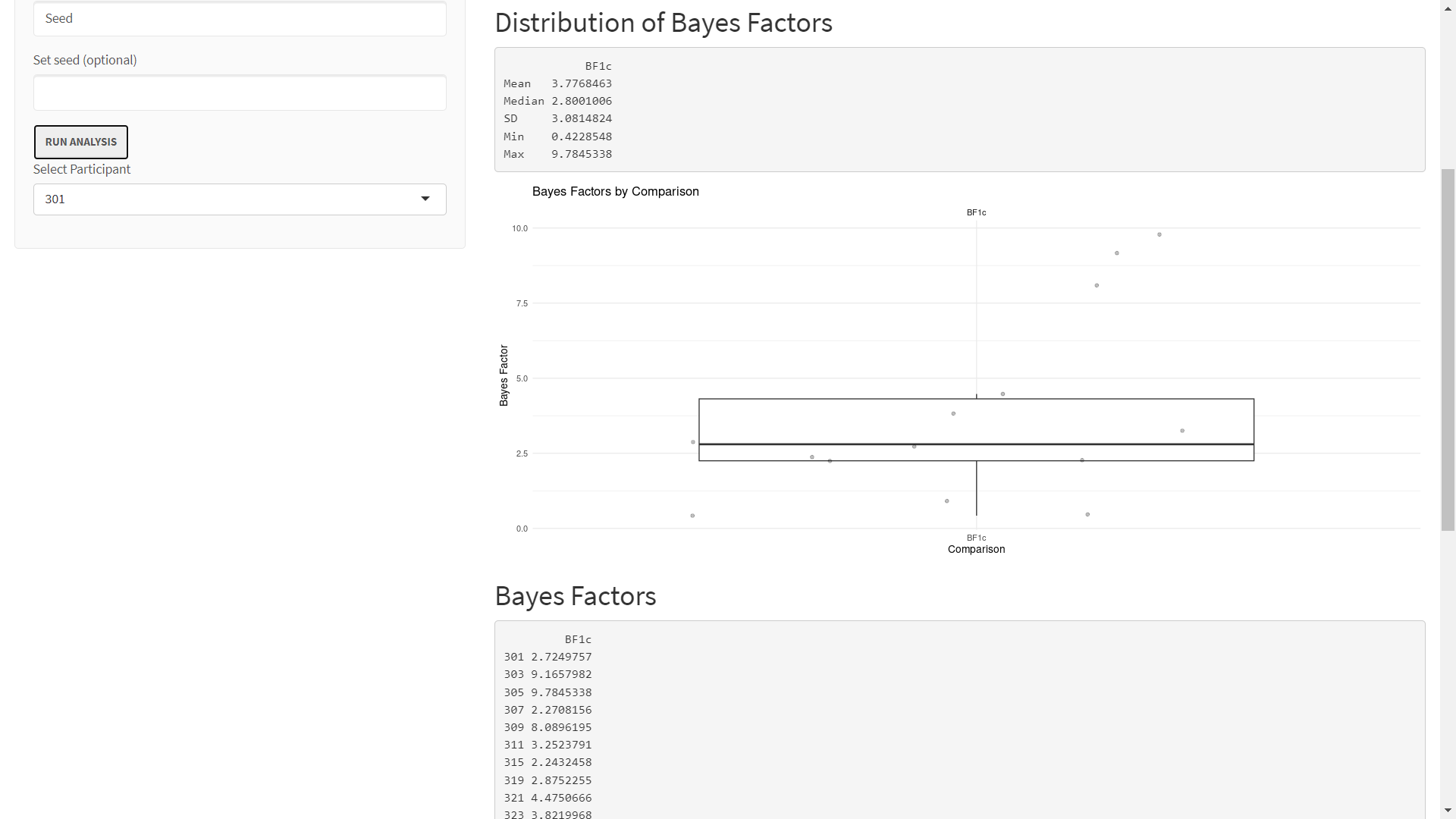This screenshot has width=1456, height=819.
Task: Select row "305 9.7845338" in the table
Action: point(548,692)
